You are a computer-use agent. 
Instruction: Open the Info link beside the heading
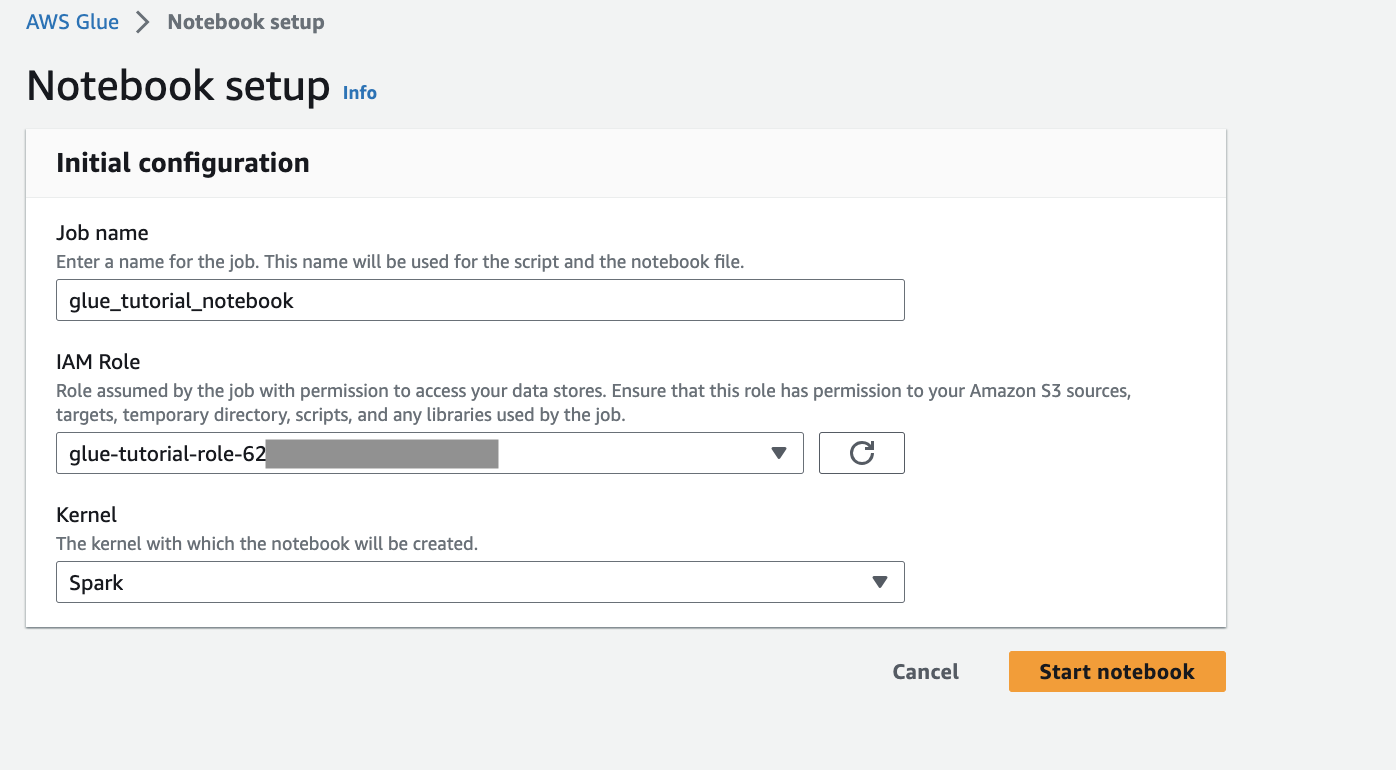[x=359, y=93]
